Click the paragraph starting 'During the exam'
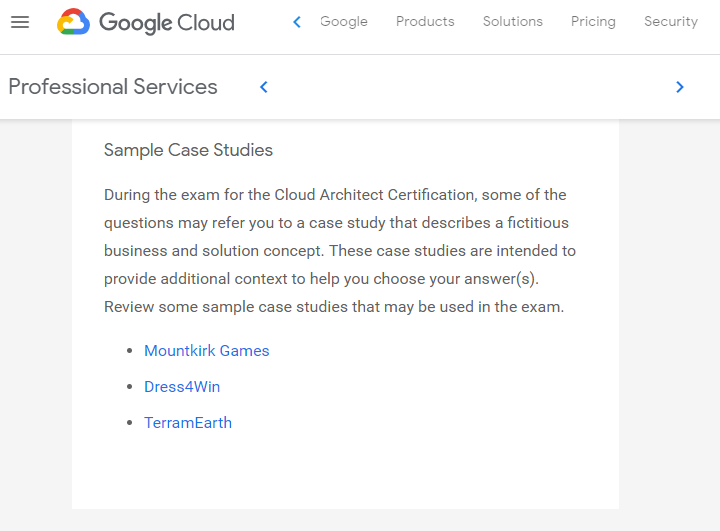The height and width of the screenshot is (531, 720). click(340, 251)
